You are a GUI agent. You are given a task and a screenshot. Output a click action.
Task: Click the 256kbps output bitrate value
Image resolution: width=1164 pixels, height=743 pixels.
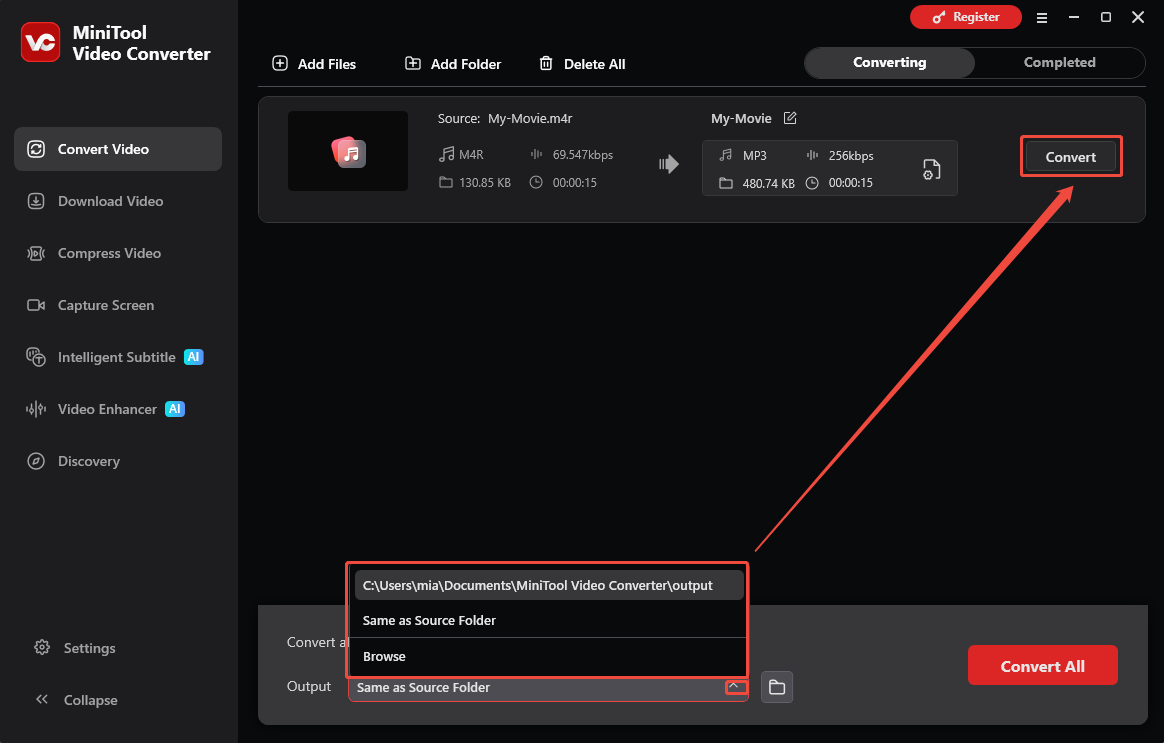(x=851, y=156)
